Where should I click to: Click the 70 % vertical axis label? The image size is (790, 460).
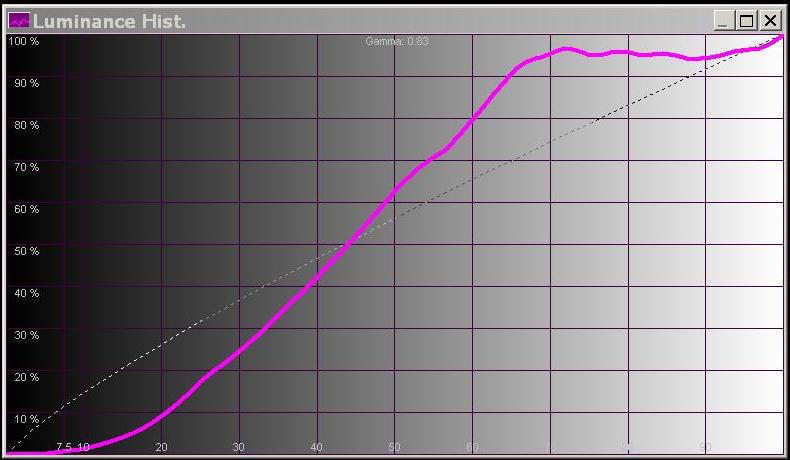26,167
